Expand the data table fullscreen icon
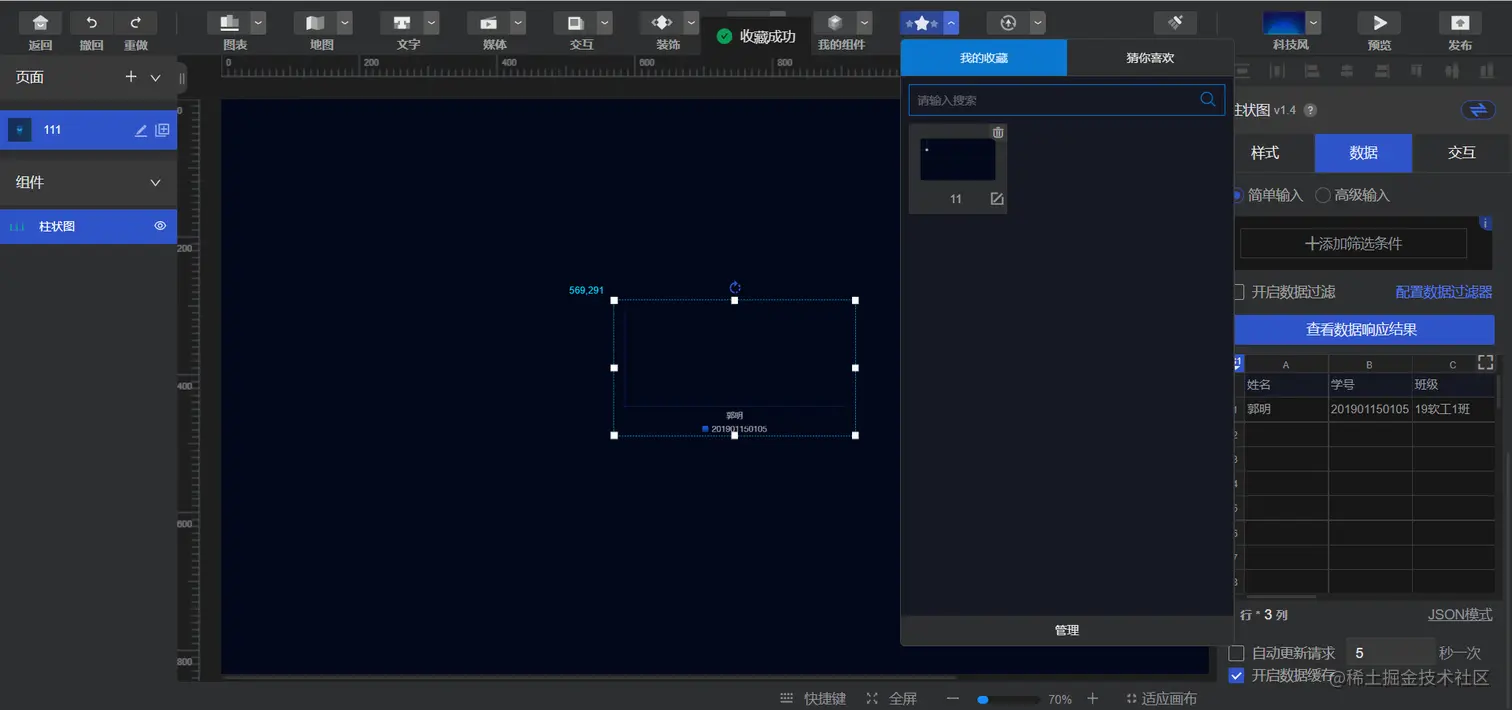The width and height of the screenshot is (1512, 710). [x=1485, y=362]
